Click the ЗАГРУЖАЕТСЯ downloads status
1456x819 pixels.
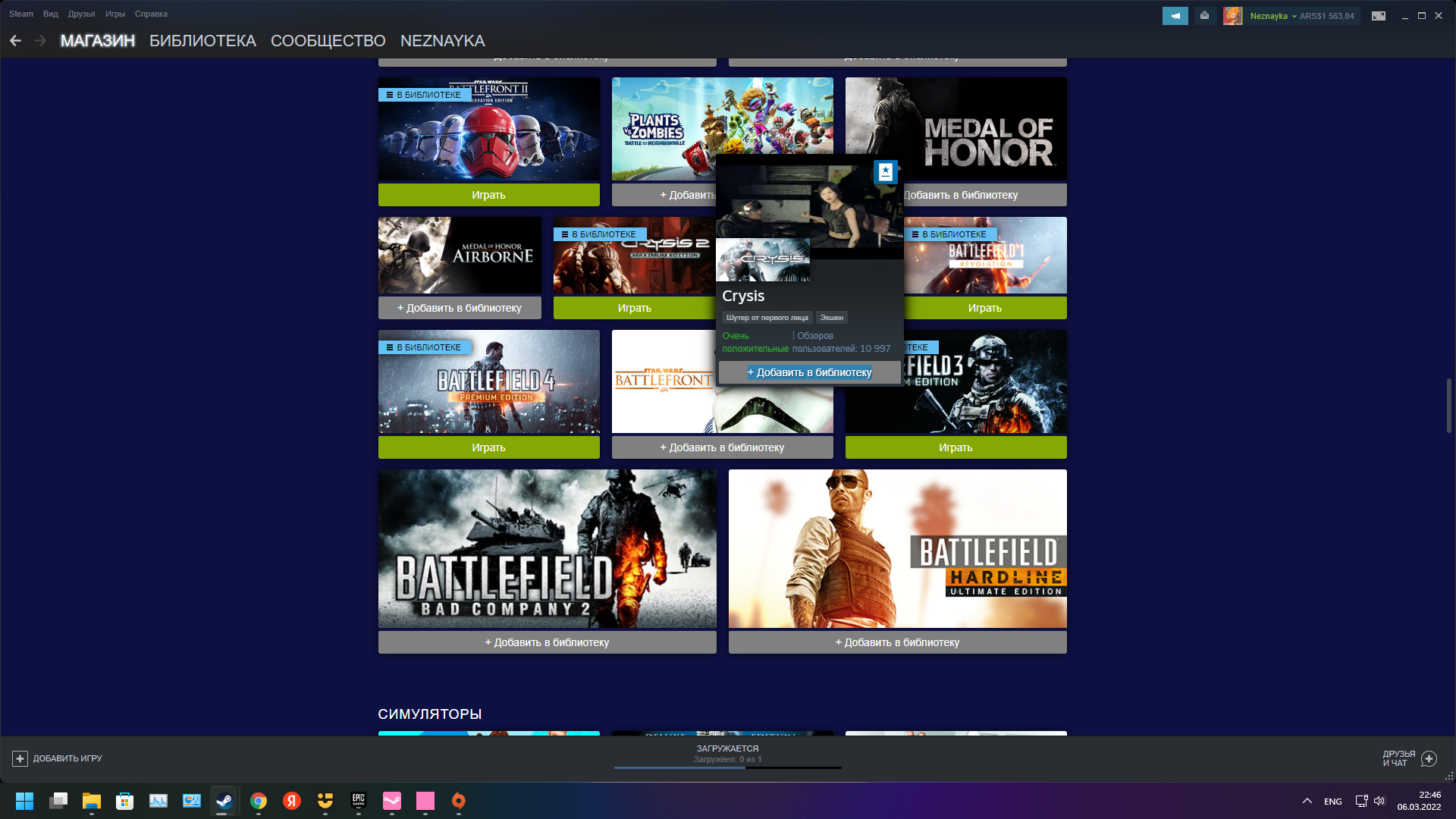point(728,748)
